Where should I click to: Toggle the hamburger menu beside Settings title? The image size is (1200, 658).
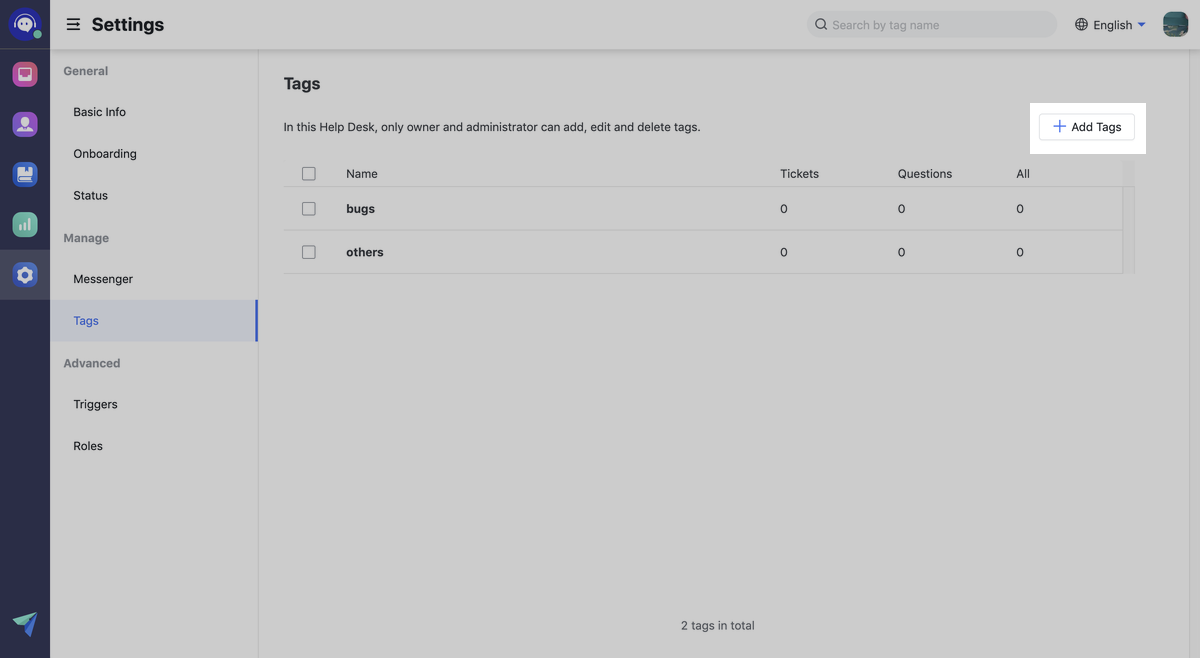tap(73, 24)
